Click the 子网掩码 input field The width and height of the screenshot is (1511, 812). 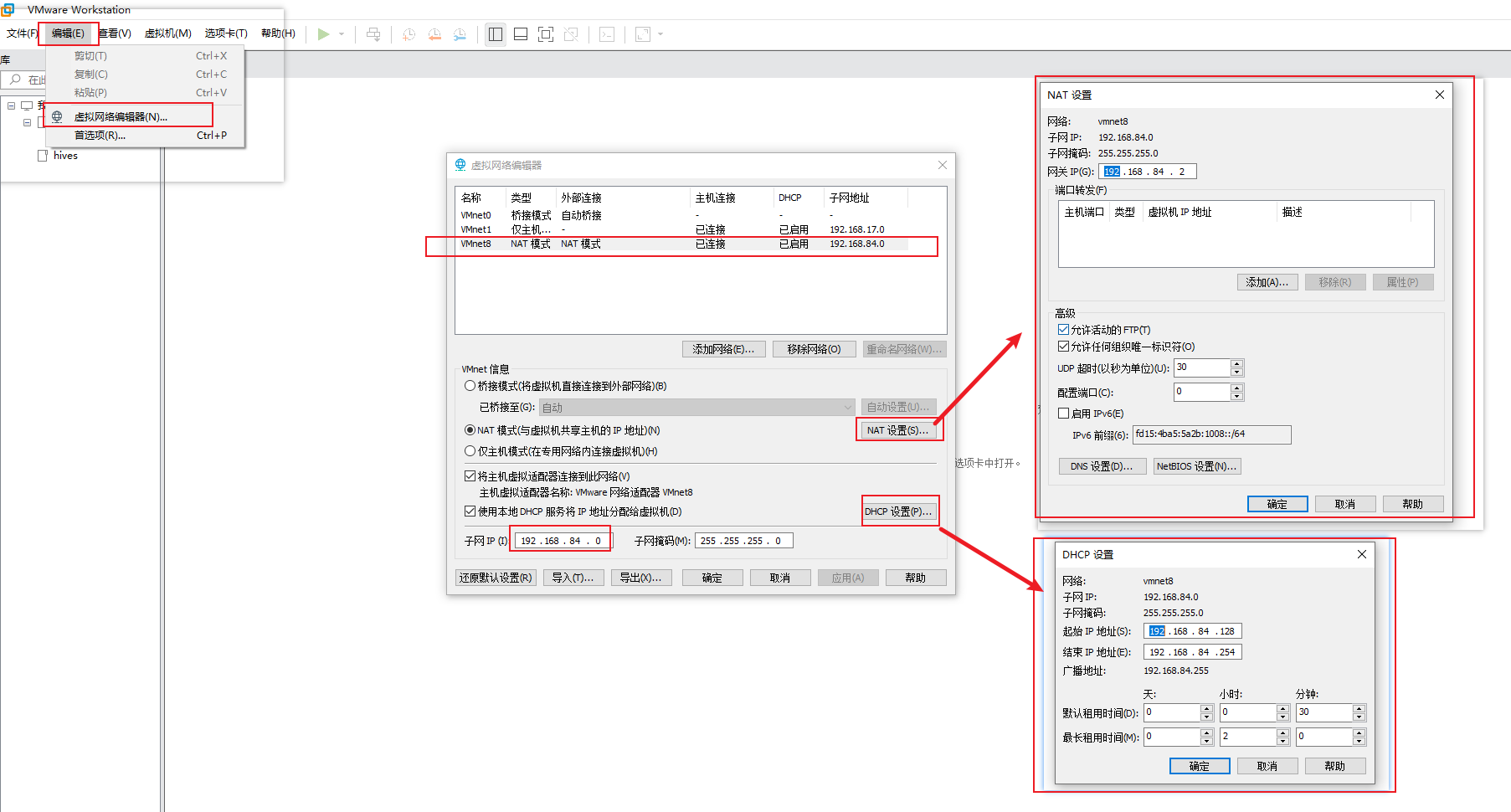pyautogui.click(x=744, y=541)
